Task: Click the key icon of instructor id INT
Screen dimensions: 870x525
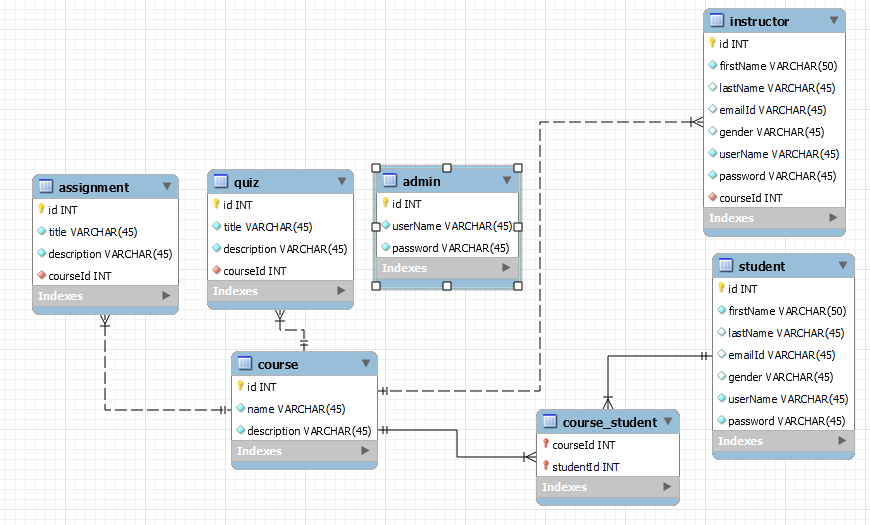Action: 712,43
